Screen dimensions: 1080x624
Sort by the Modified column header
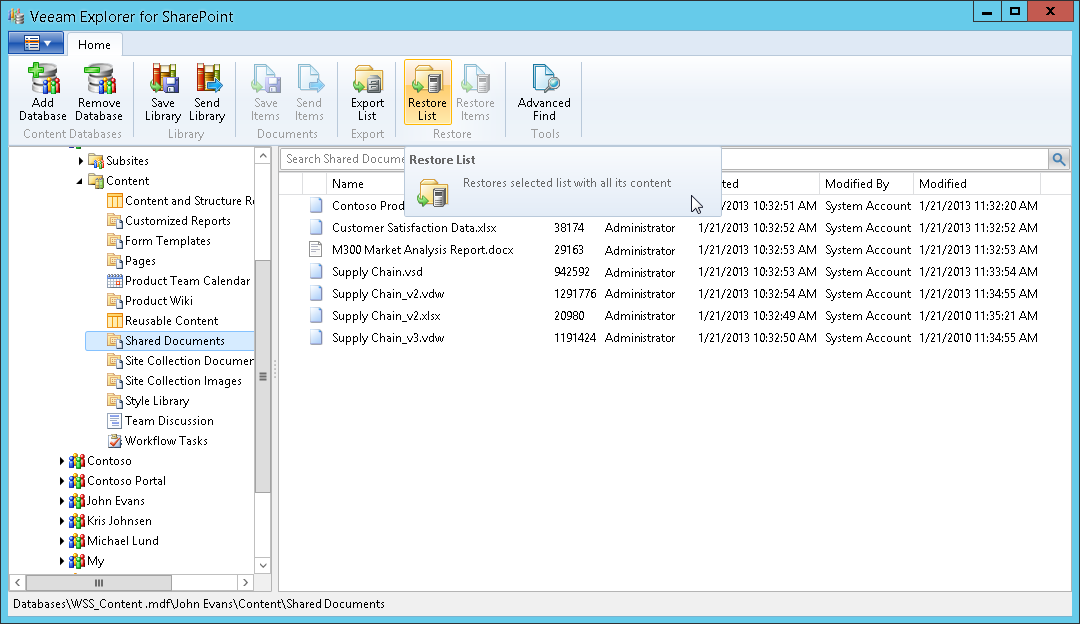[x=977, y=184]
